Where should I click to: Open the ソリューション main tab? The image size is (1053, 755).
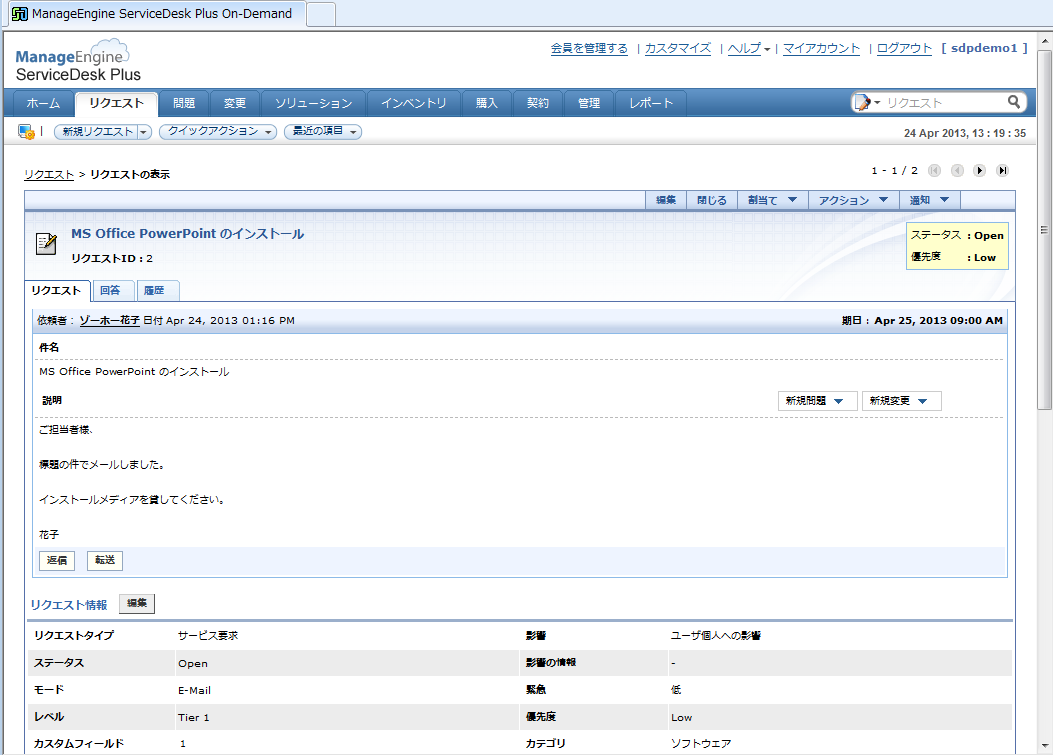coord(313,103)
